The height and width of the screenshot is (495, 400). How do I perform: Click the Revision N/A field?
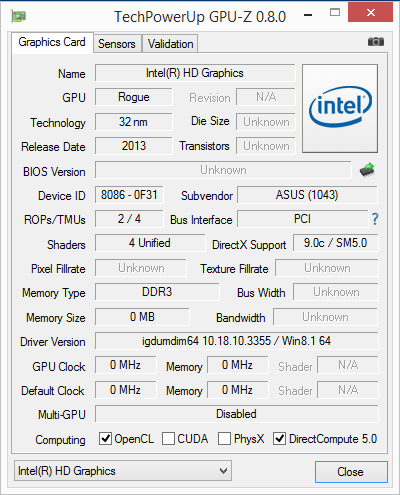(x=266, y=97)
